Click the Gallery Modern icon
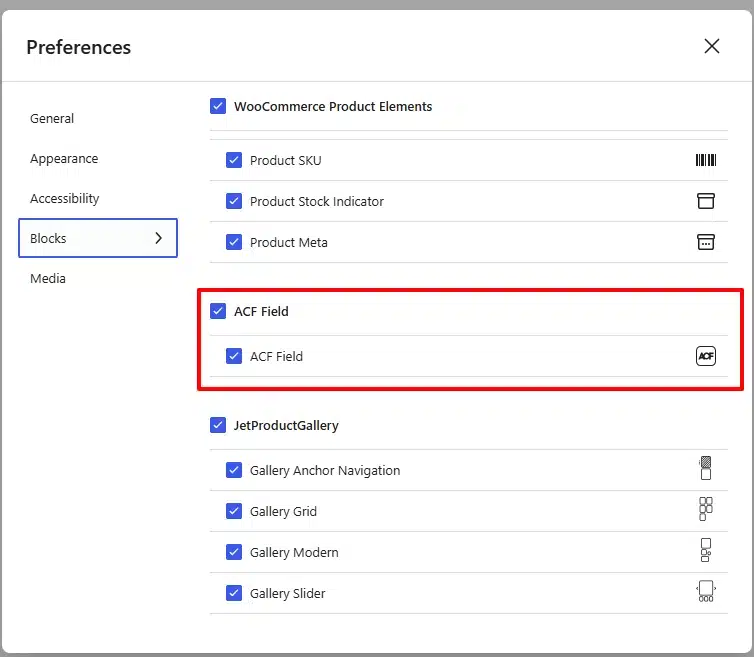The image size is (754, 657). click(705, 550)
